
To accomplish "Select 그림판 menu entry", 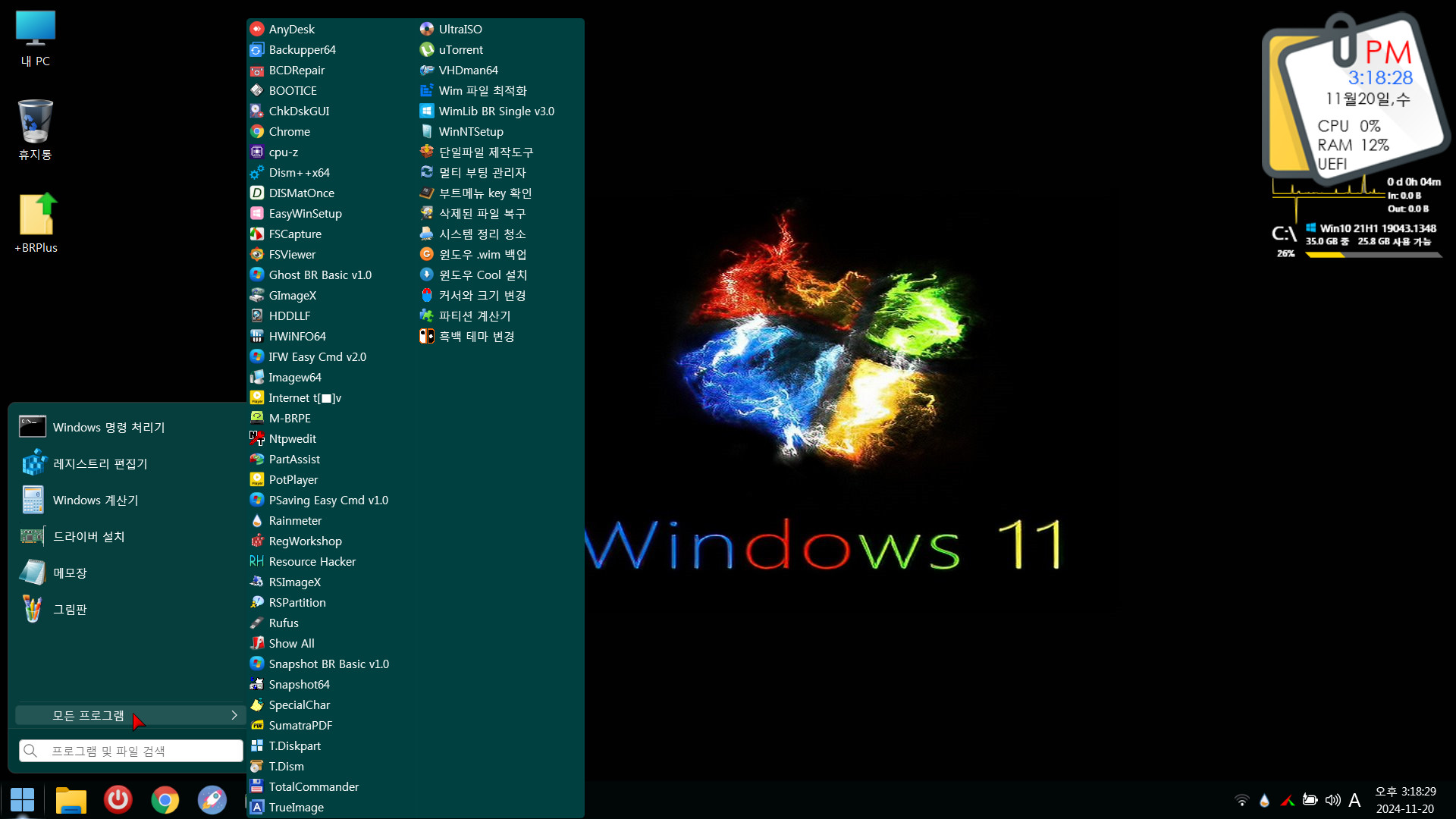I will pyautogui.click(x=127, y=609).
